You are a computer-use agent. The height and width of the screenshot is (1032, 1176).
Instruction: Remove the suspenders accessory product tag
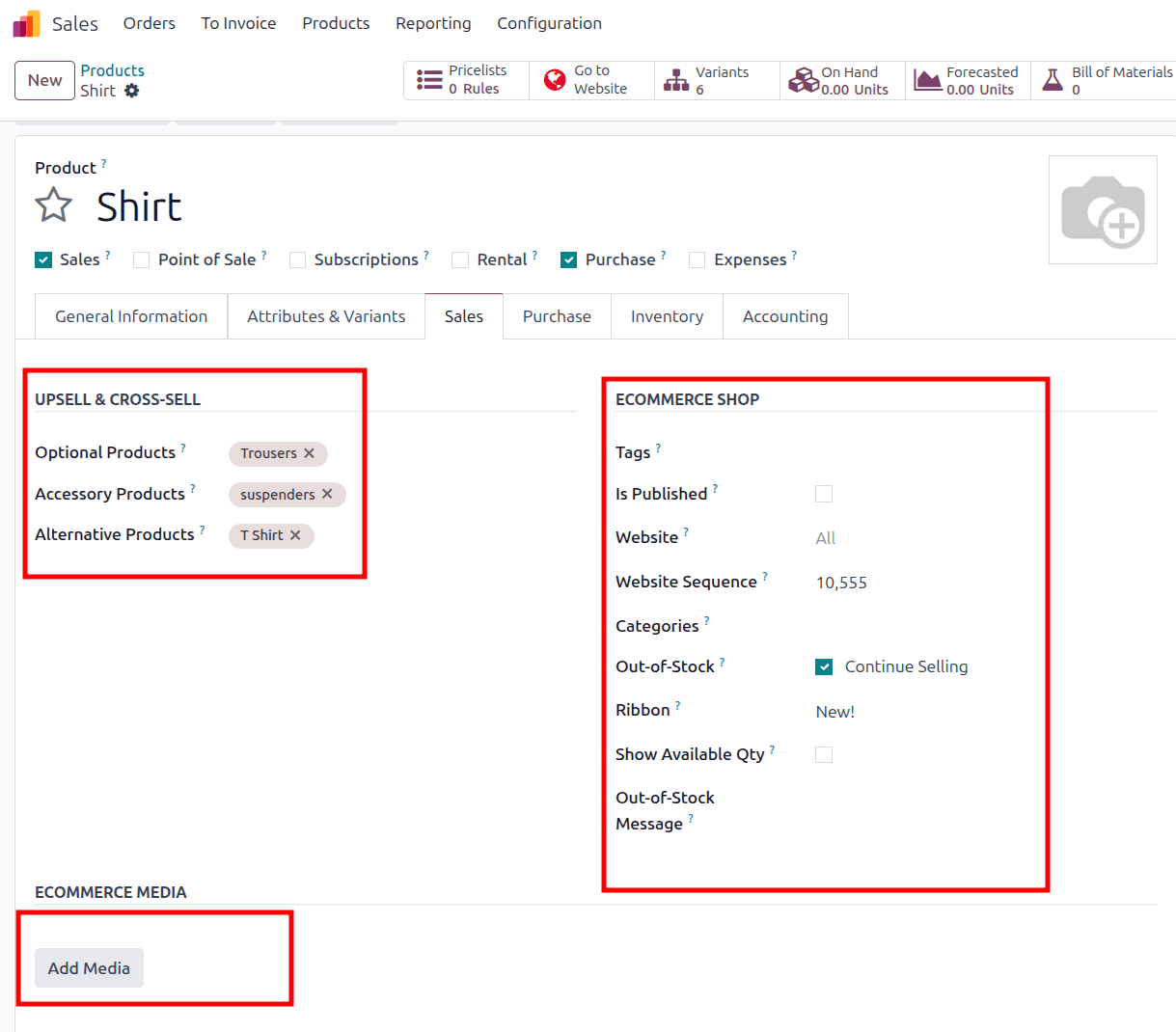click(327, 494)
